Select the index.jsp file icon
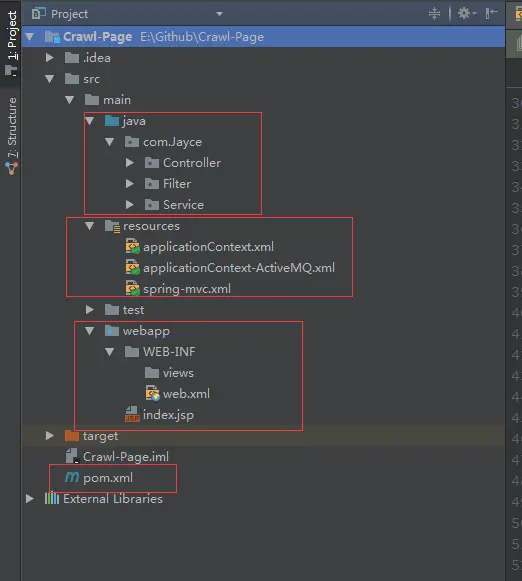Viewport: 522px width, 581px height. (x=132, y=415)
